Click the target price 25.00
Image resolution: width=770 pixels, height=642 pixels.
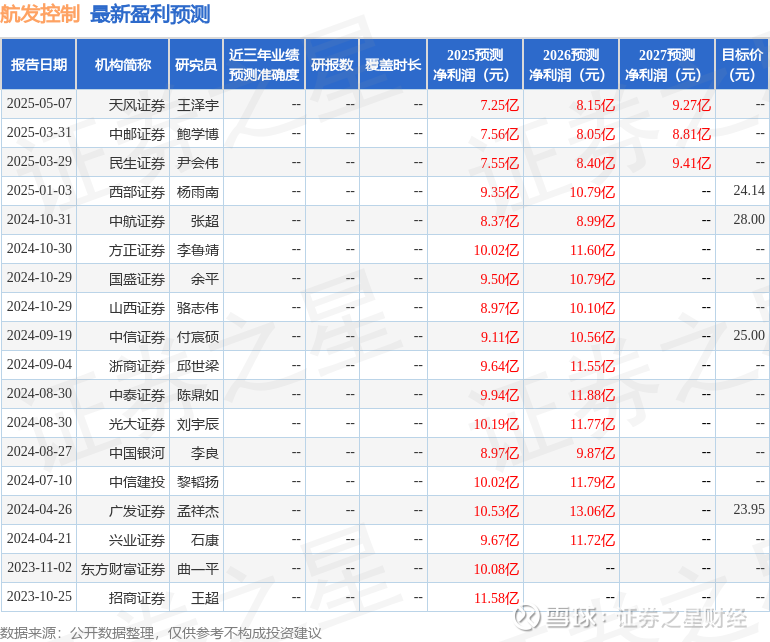(x=749, y=335)
